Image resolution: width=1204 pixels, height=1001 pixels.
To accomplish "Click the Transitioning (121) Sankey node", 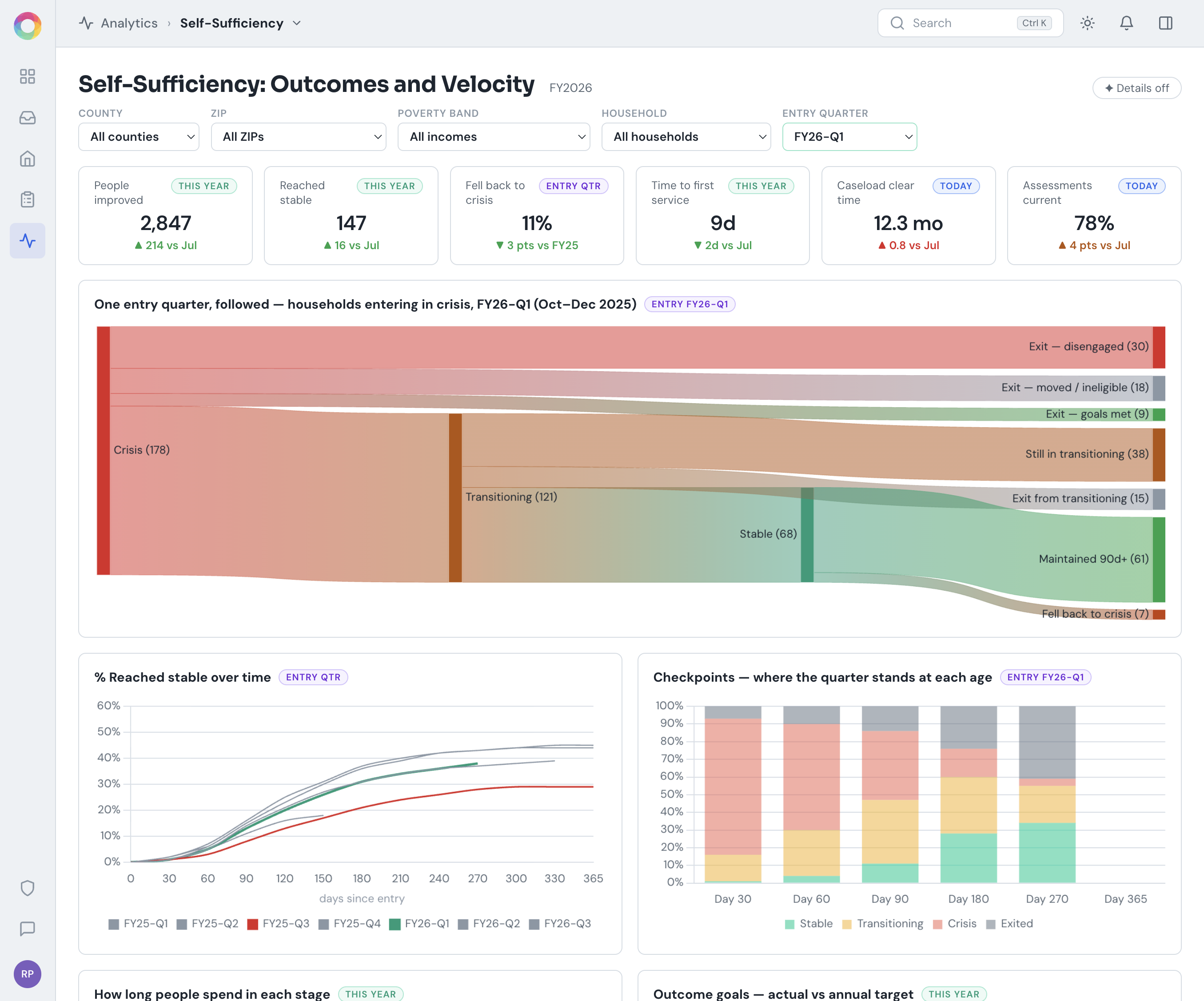I will click(455, 498).
